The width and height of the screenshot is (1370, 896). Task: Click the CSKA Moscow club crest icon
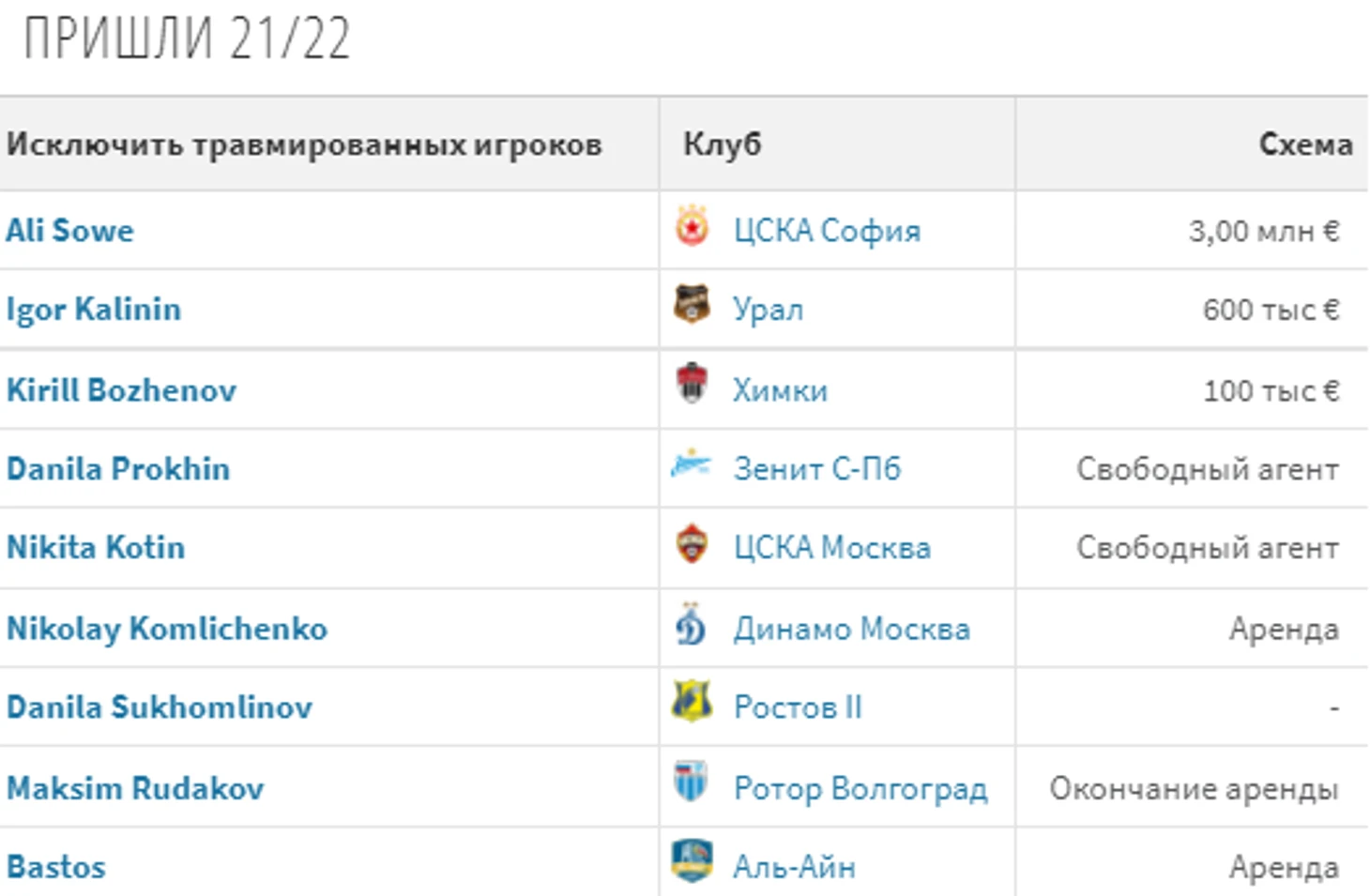(x=693, y=544)
